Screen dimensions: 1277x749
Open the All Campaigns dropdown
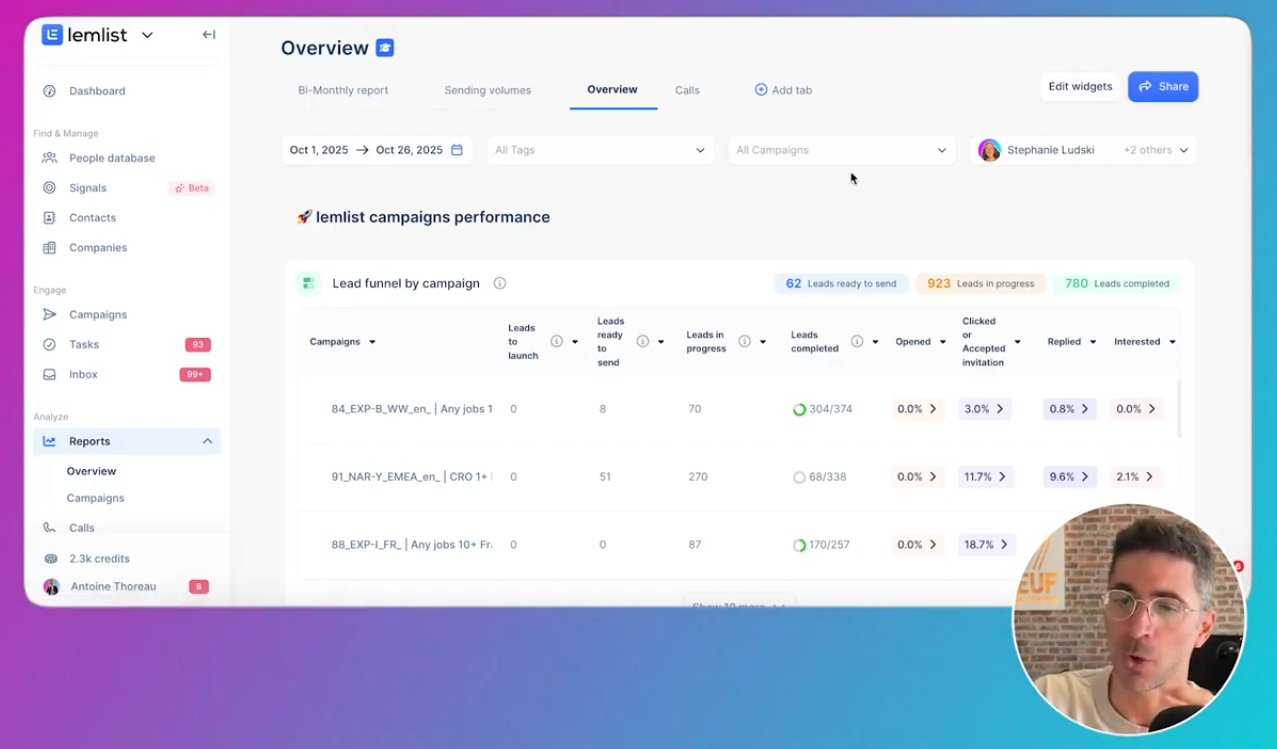[841, 150]
